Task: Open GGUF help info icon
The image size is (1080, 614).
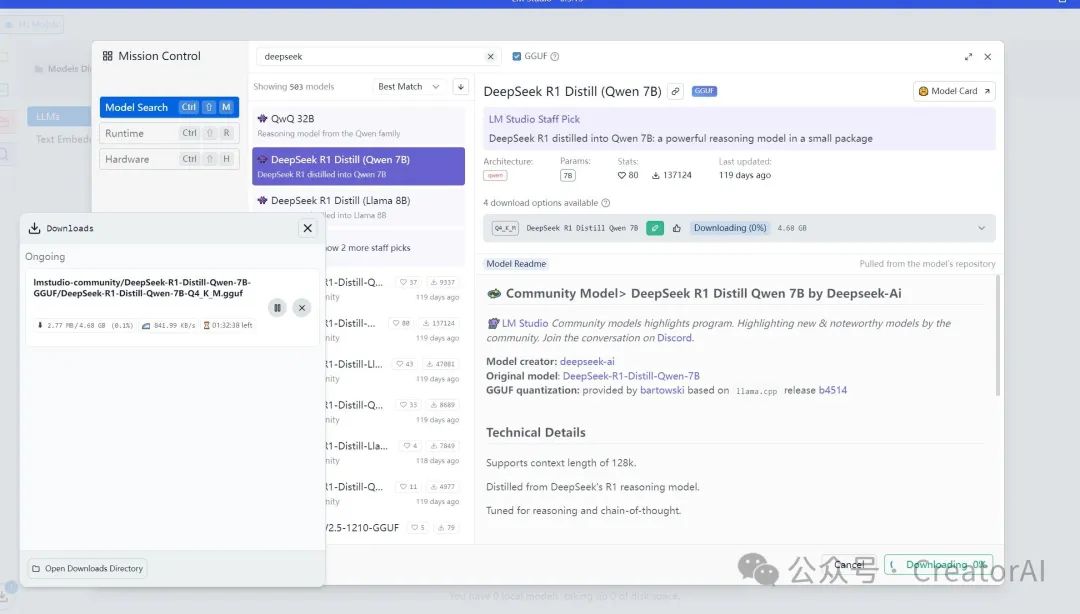Action: (554, 57)
